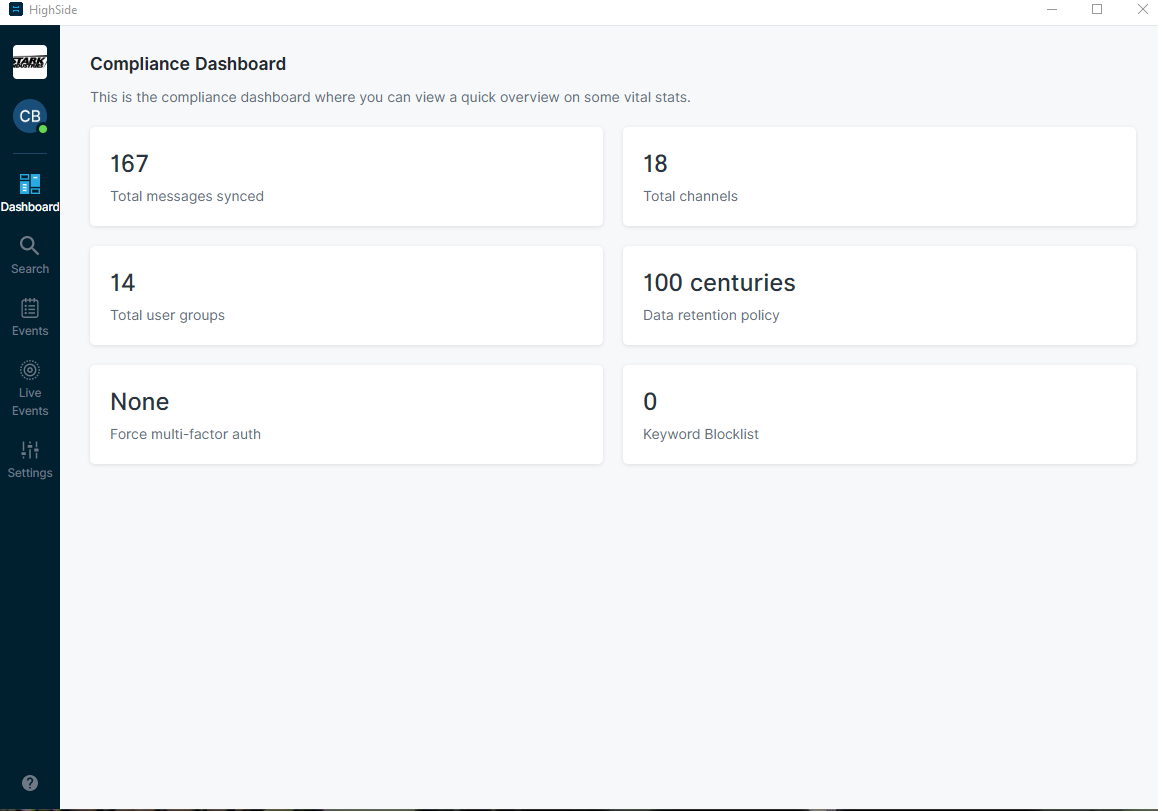The width and height of the screenshot is (1158, 811).
Task: Click the Stark Industries team logo
Action: tap(30, 62)
